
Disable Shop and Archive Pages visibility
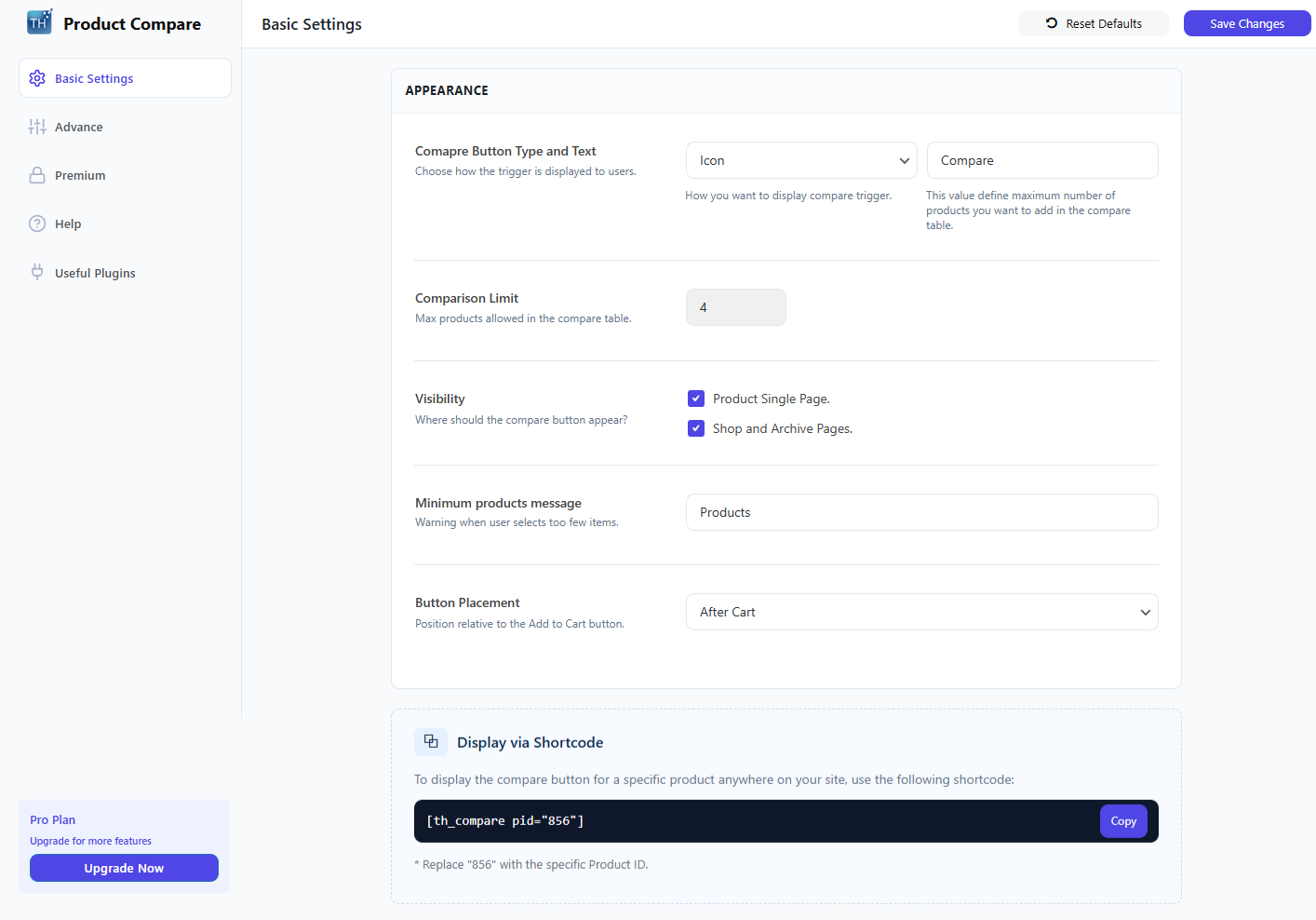click(x=696, y=427)
